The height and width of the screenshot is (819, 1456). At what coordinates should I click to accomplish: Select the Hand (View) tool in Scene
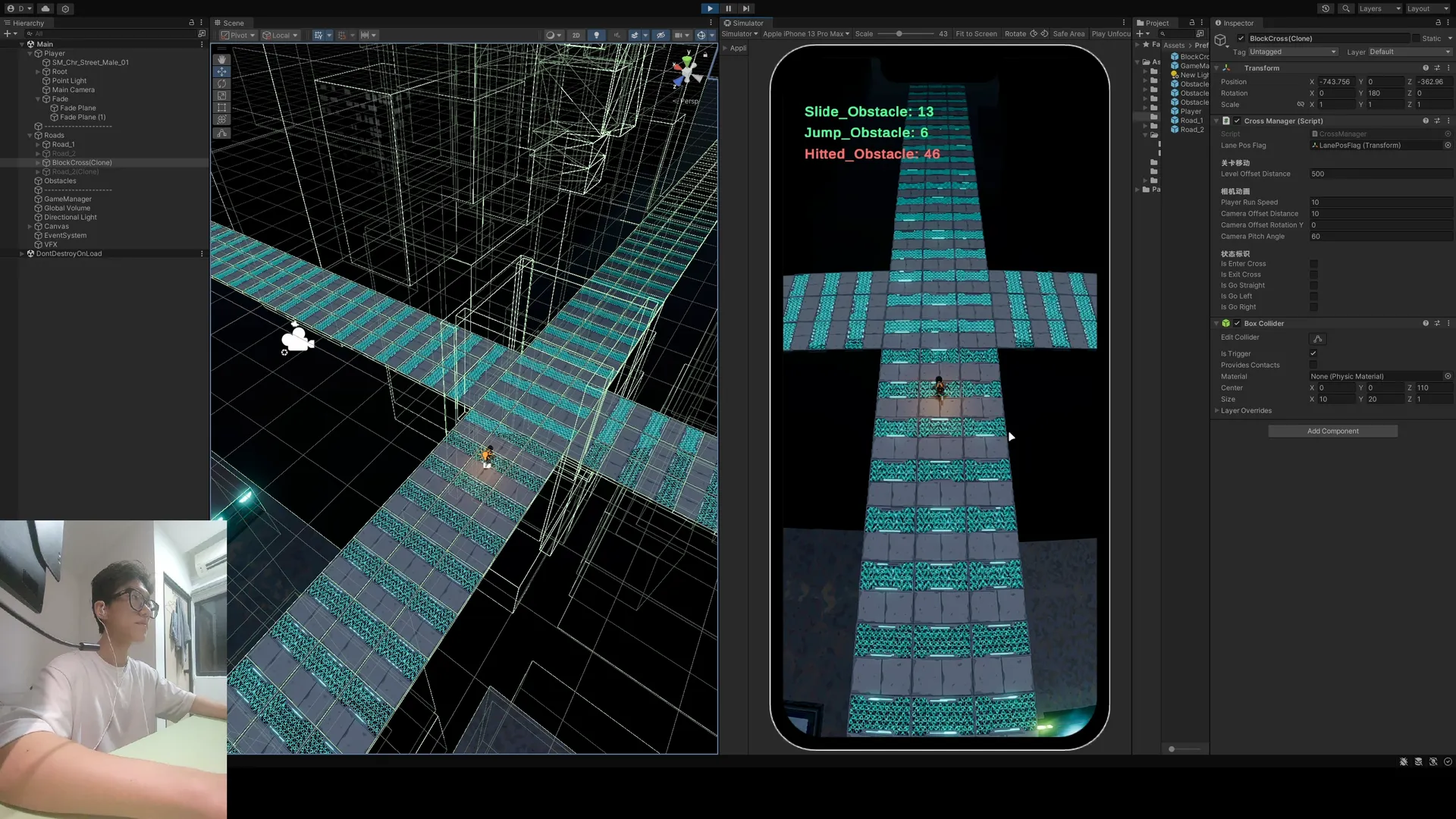tap(221, 59)
